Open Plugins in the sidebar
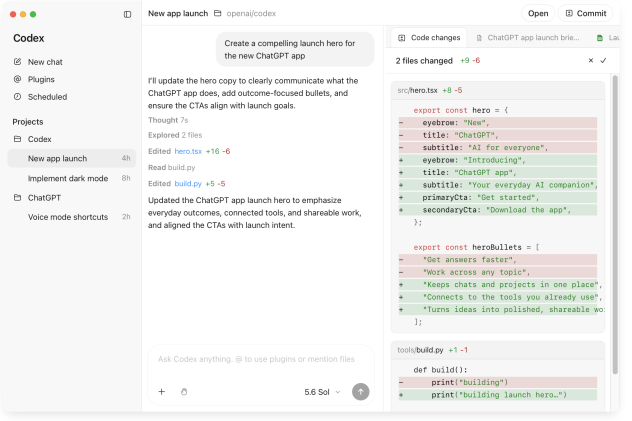The width and height of the screenshot is (632, 421). [72, 79]
